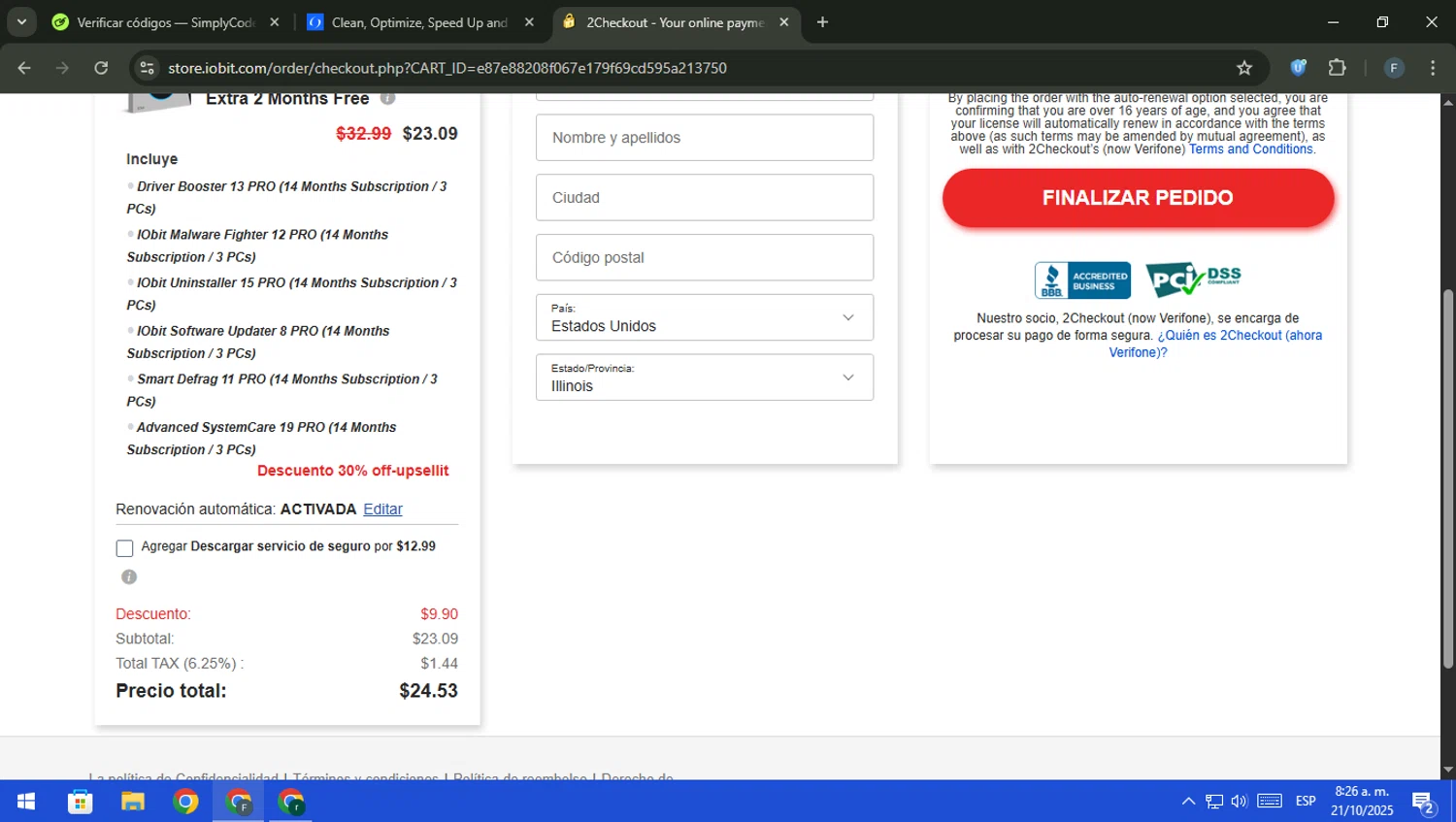Open the Chrome profile avatar F
Image resolution: width=1456 pixels, height=822 pixels.
(1394, 68)
